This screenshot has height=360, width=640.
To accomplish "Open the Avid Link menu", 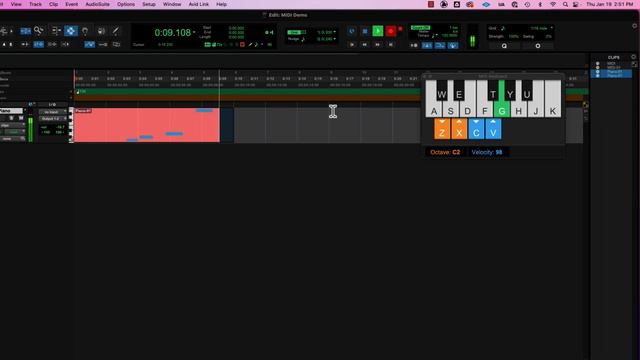I will [199, 4].
